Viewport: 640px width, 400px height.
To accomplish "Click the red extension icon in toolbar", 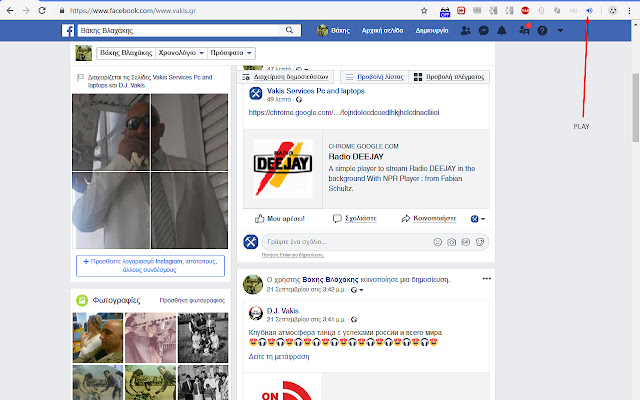I will (x=525, y=11).
